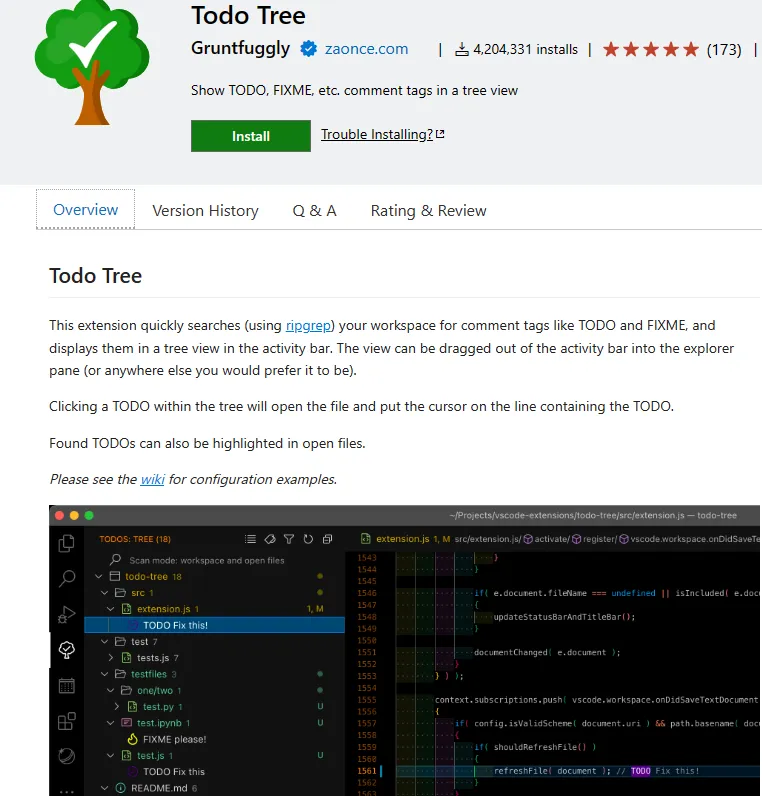Click the scan mode magnifier icon
762x796 pixels.
click(115, 559)
